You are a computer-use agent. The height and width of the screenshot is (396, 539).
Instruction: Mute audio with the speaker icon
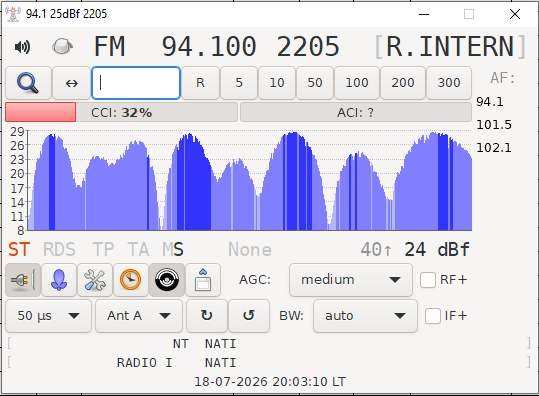click(x=22, y=47)
